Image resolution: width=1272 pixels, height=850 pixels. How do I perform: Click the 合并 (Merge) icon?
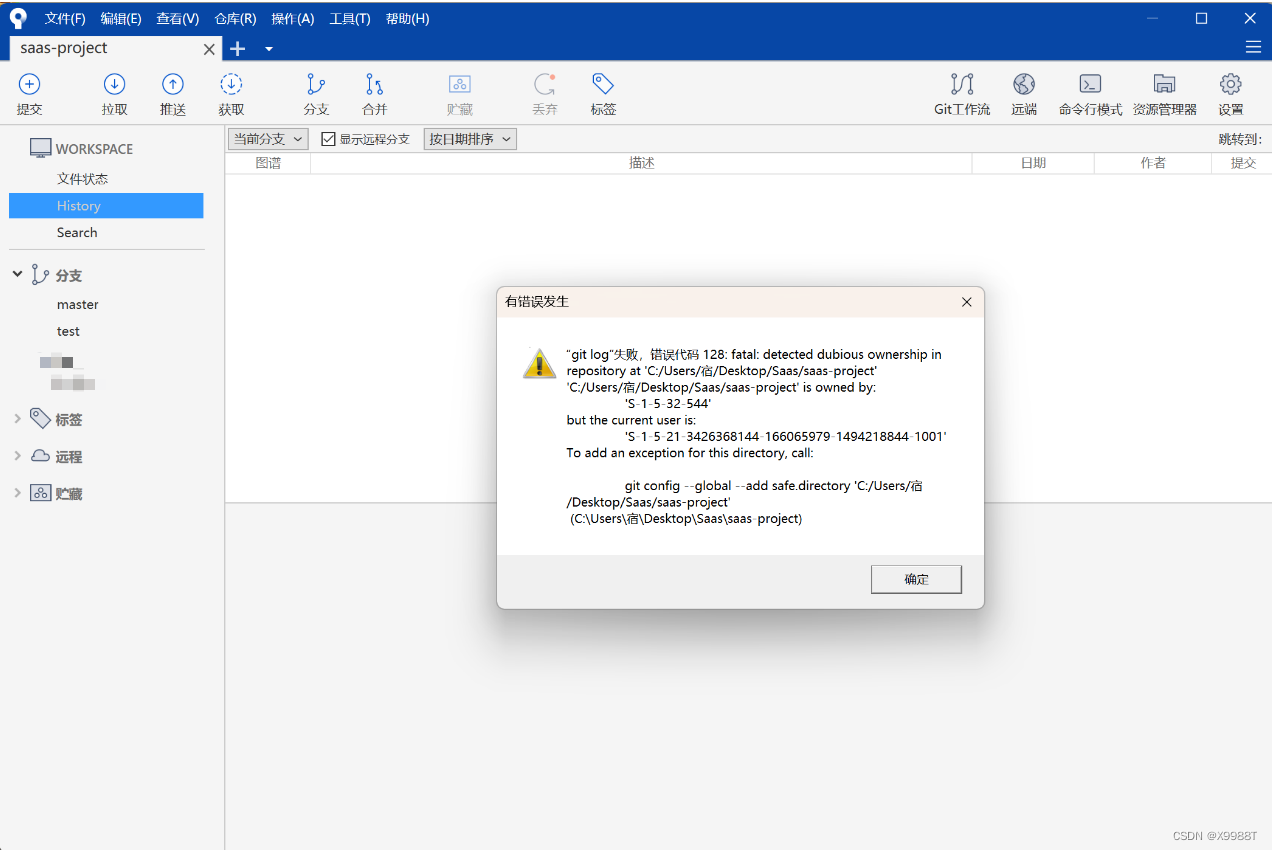(x=374, y=93)
